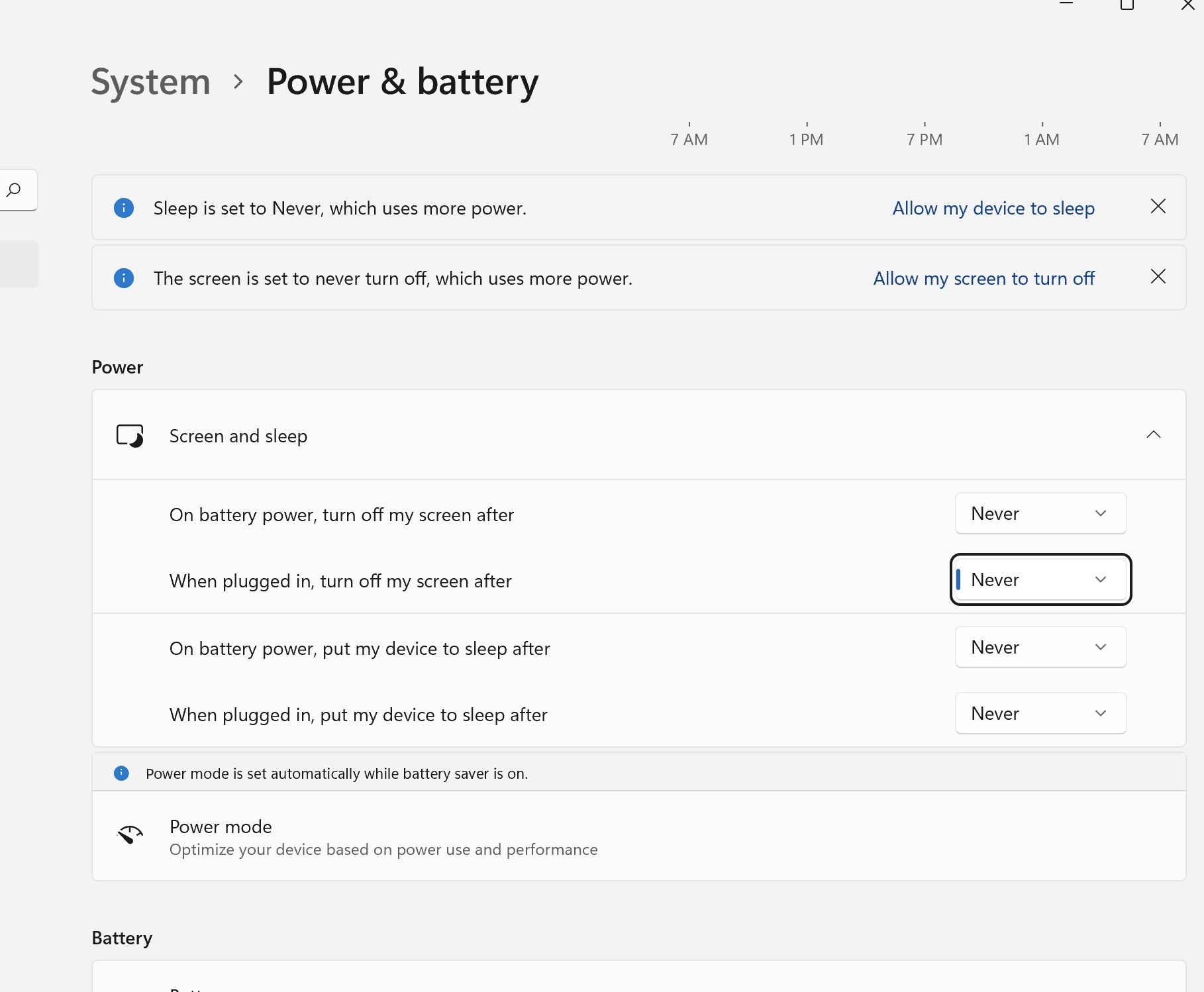Open battery power screen-off time dropdown
Viewport: 1204px width, 992px height.
pos(1040,514)
